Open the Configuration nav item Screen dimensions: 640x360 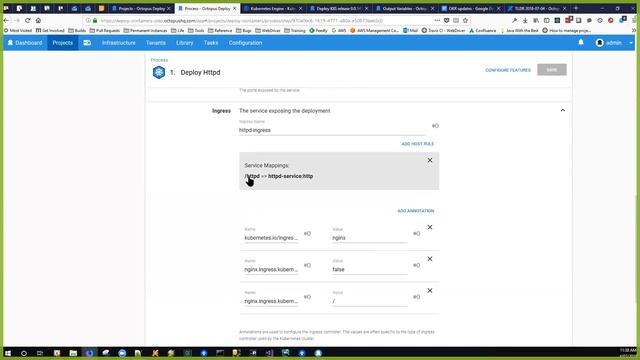[x=245, y=43]
